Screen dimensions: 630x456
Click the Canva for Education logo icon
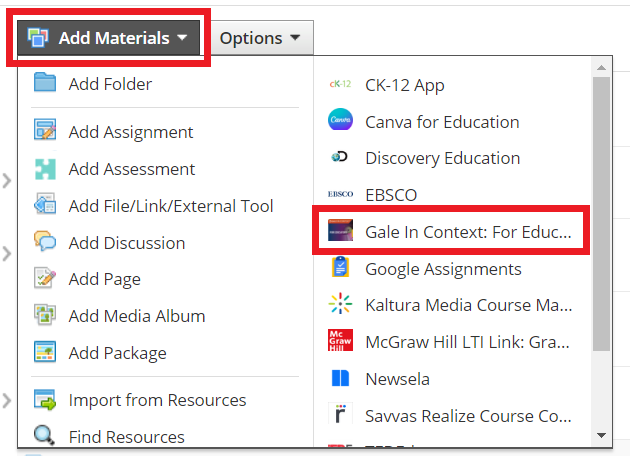(x=340, y=122)
